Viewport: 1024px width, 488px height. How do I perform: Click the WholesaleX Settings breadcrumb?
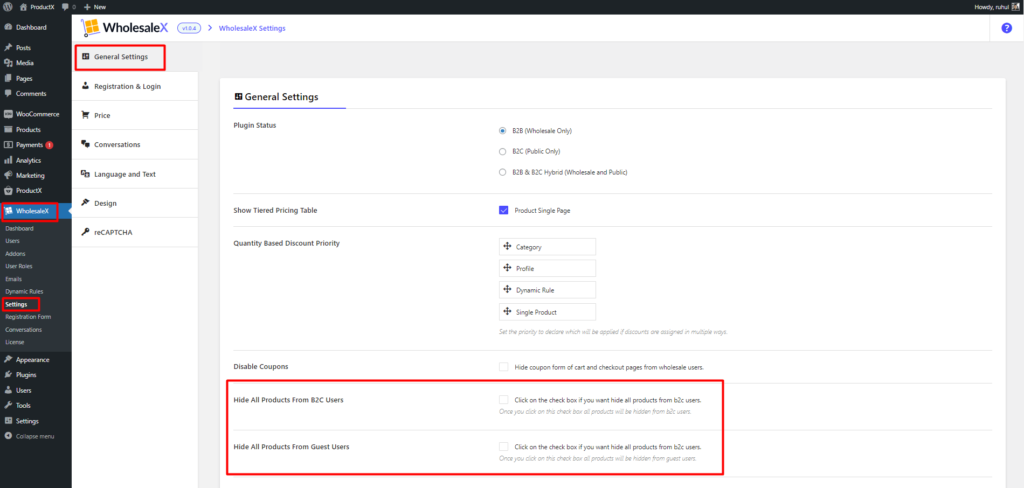[x=251, y=28]
